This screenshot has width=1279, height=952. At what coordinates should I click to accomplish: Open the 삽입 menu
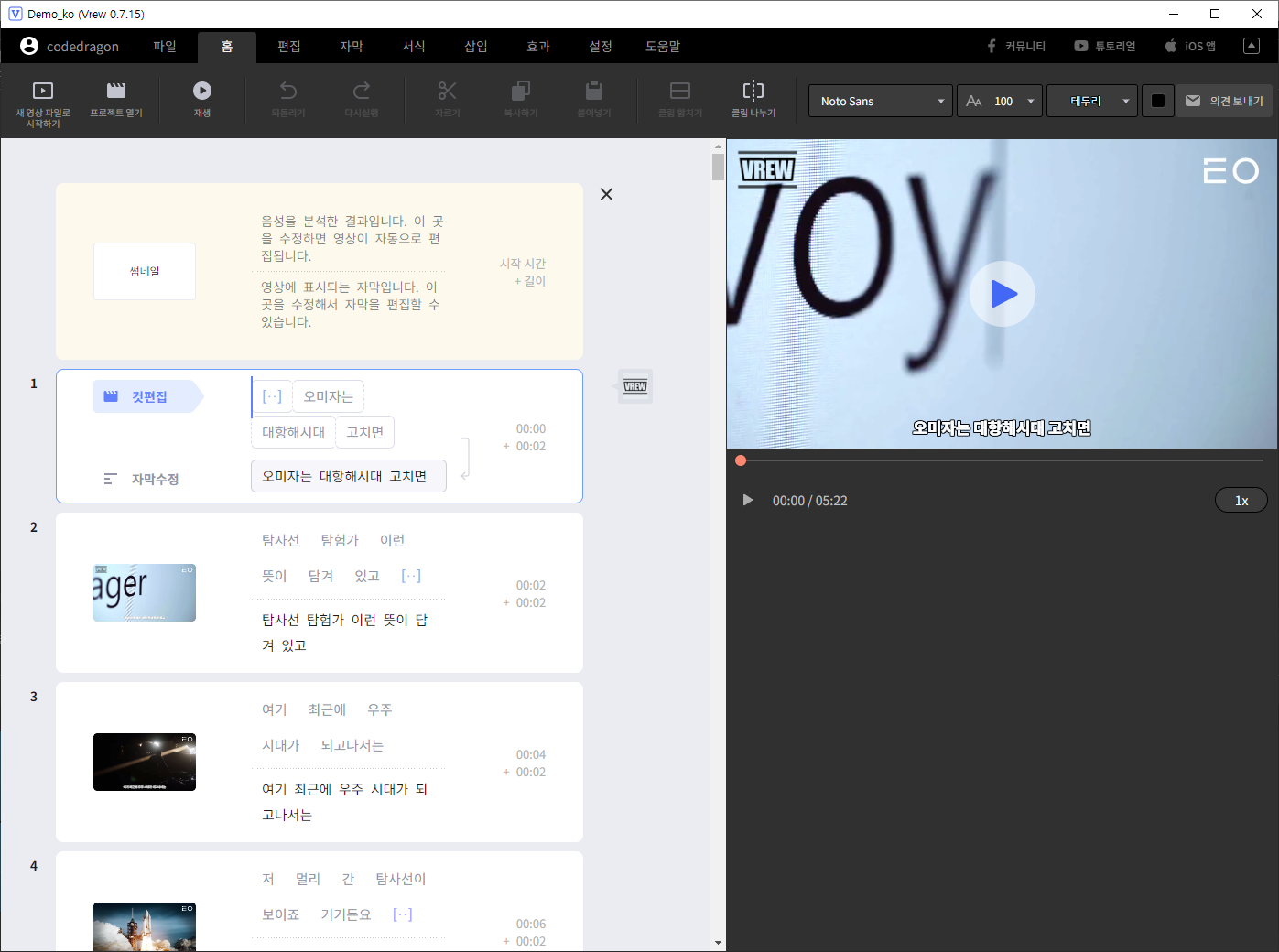pyautogui.click(x=476, y=46)
